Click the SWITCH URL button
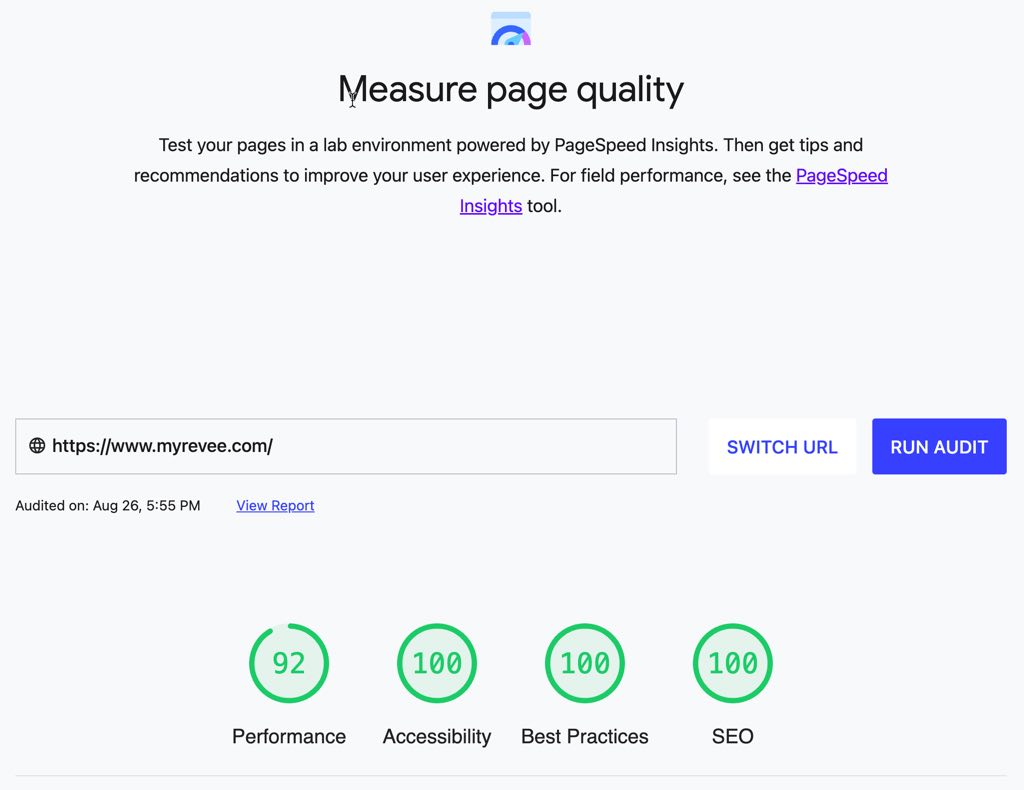The height and width of the screenshot is (790, 1024). [x=782, y=447]
